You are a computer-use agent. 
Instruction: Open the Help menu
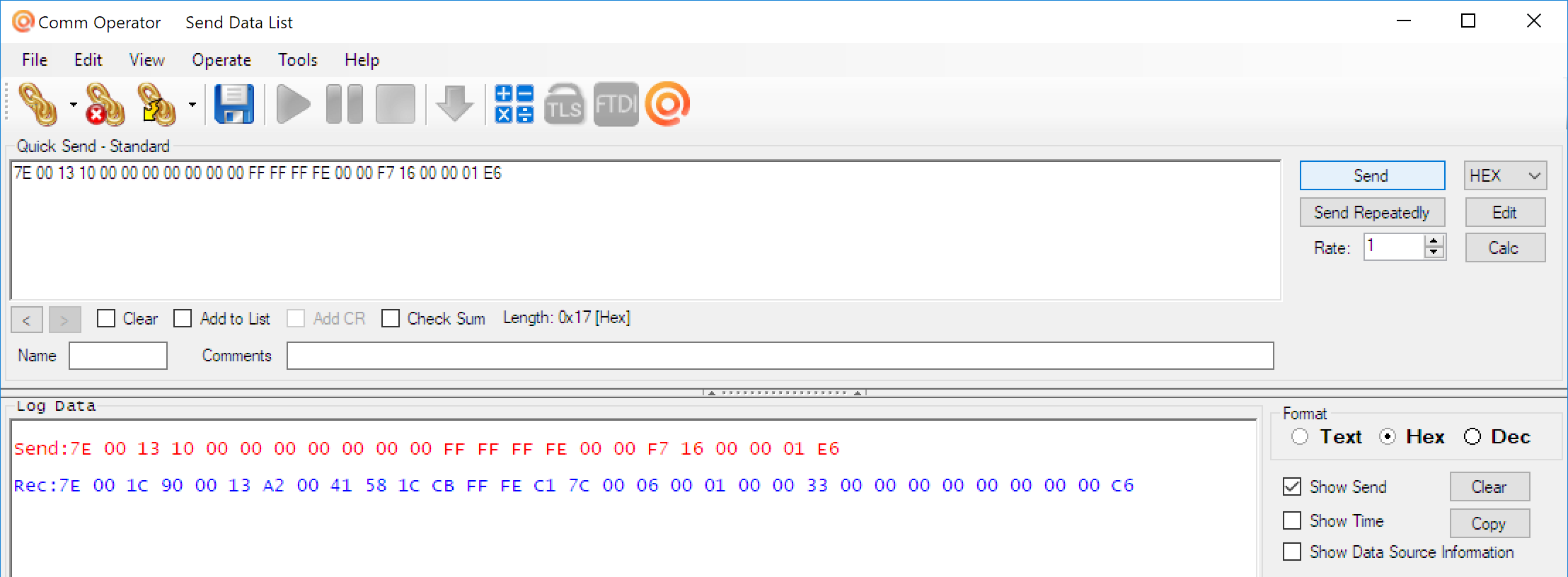(x=362, y=60)
